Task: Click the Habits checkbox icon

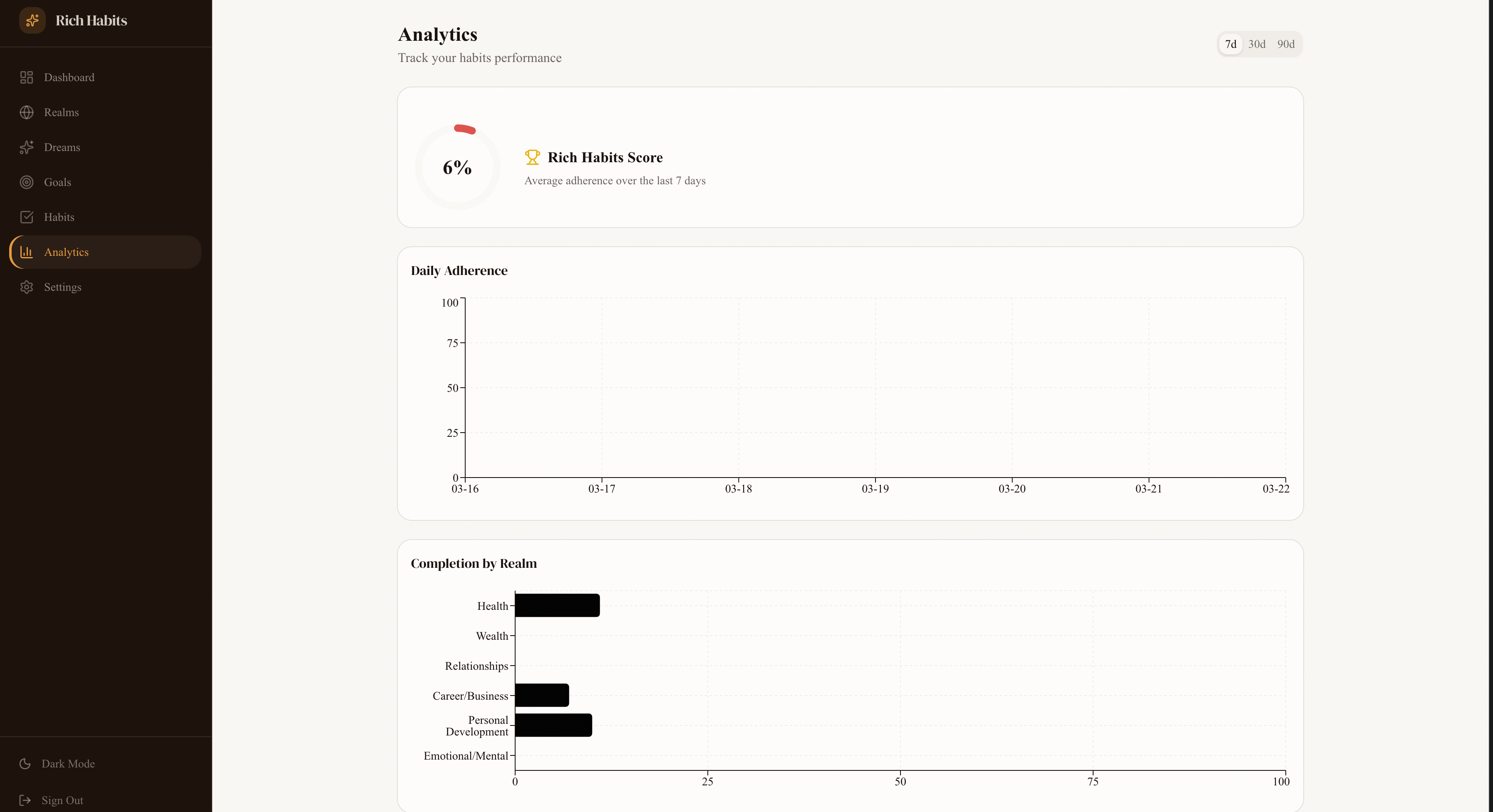Action: (x=27, y=217)
